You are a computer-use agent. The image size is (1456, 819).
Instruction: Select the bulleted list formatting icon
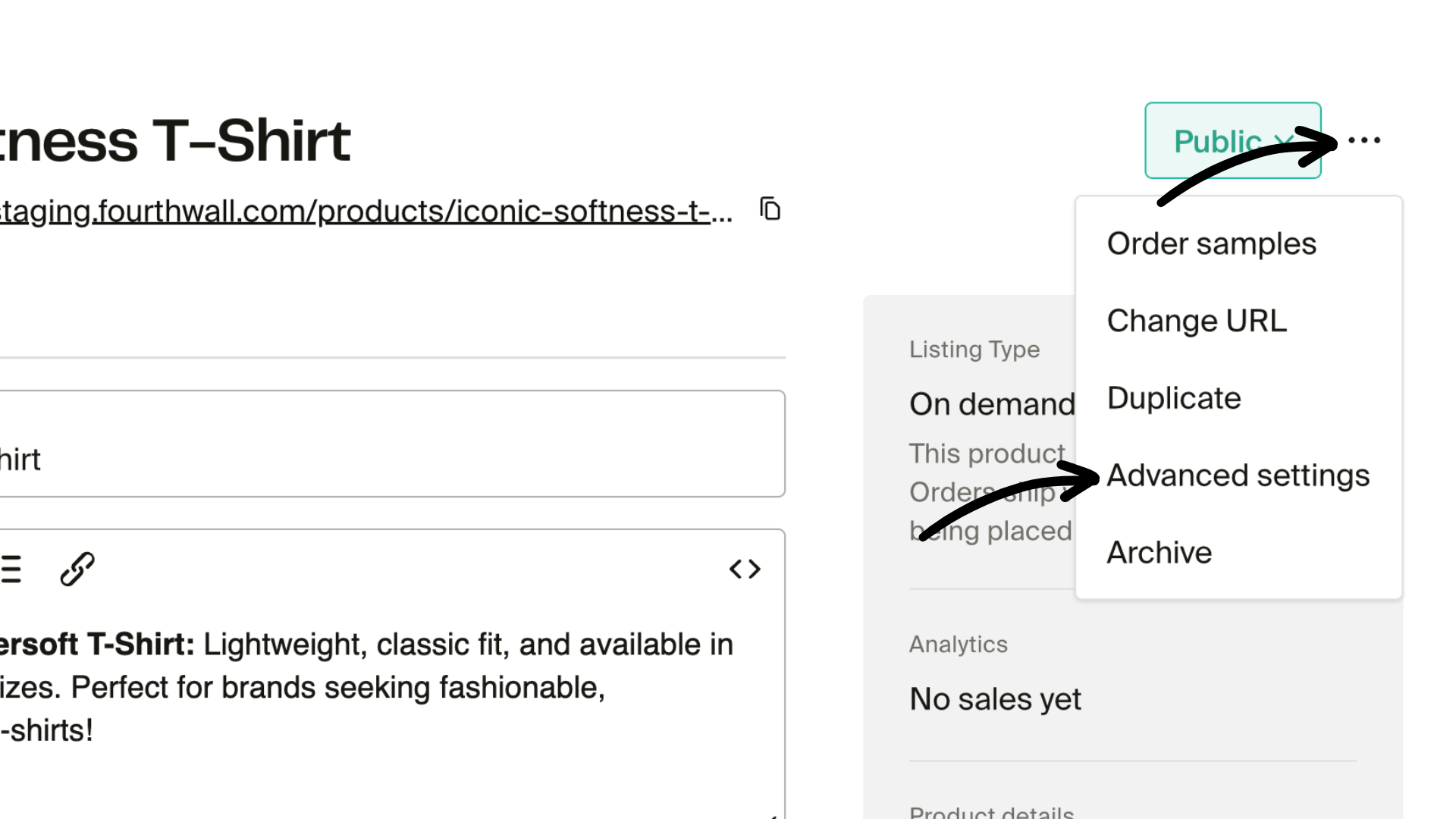click(11, 569)
